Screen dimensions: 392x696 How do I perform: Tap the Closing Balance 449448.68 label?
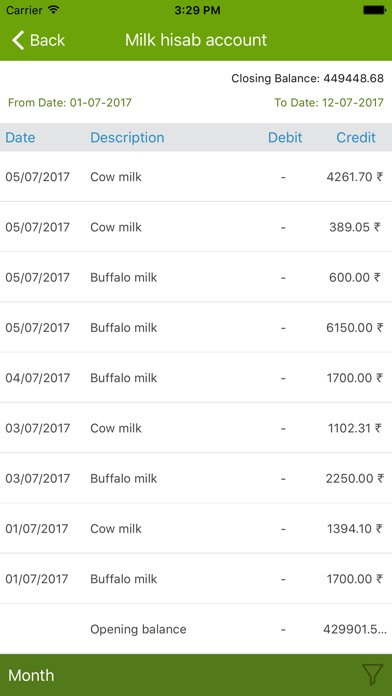click(307, 79)
